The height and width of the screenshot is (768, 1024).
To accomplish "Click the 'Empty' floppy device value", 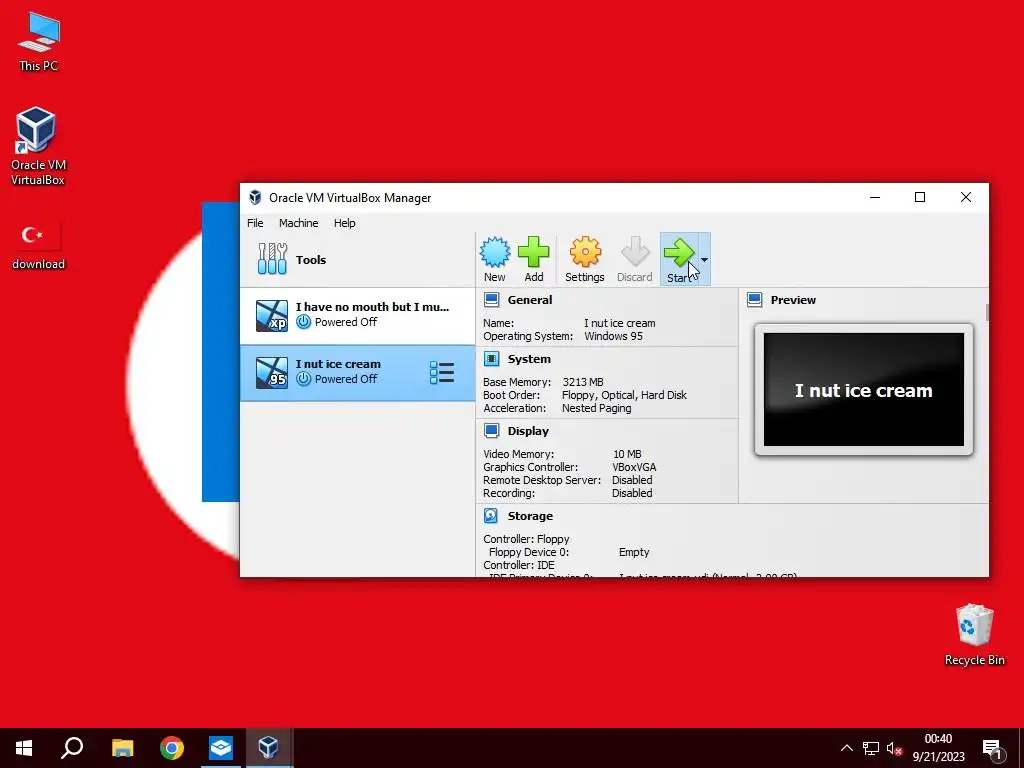I will [634, 552].
